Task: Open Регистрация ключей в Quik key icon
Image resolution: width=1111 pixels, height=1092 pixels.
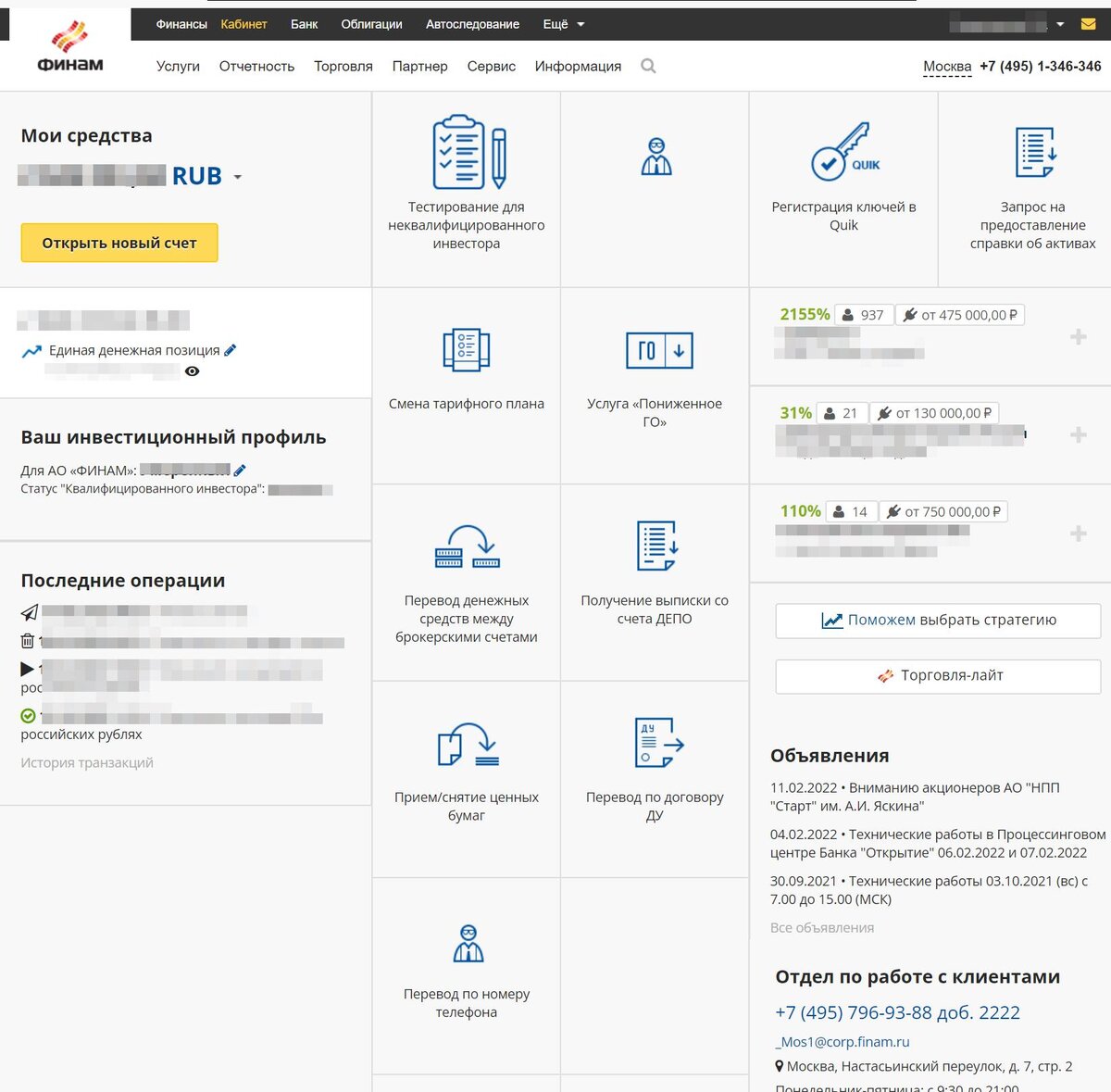Action: (x=844, y=153)
